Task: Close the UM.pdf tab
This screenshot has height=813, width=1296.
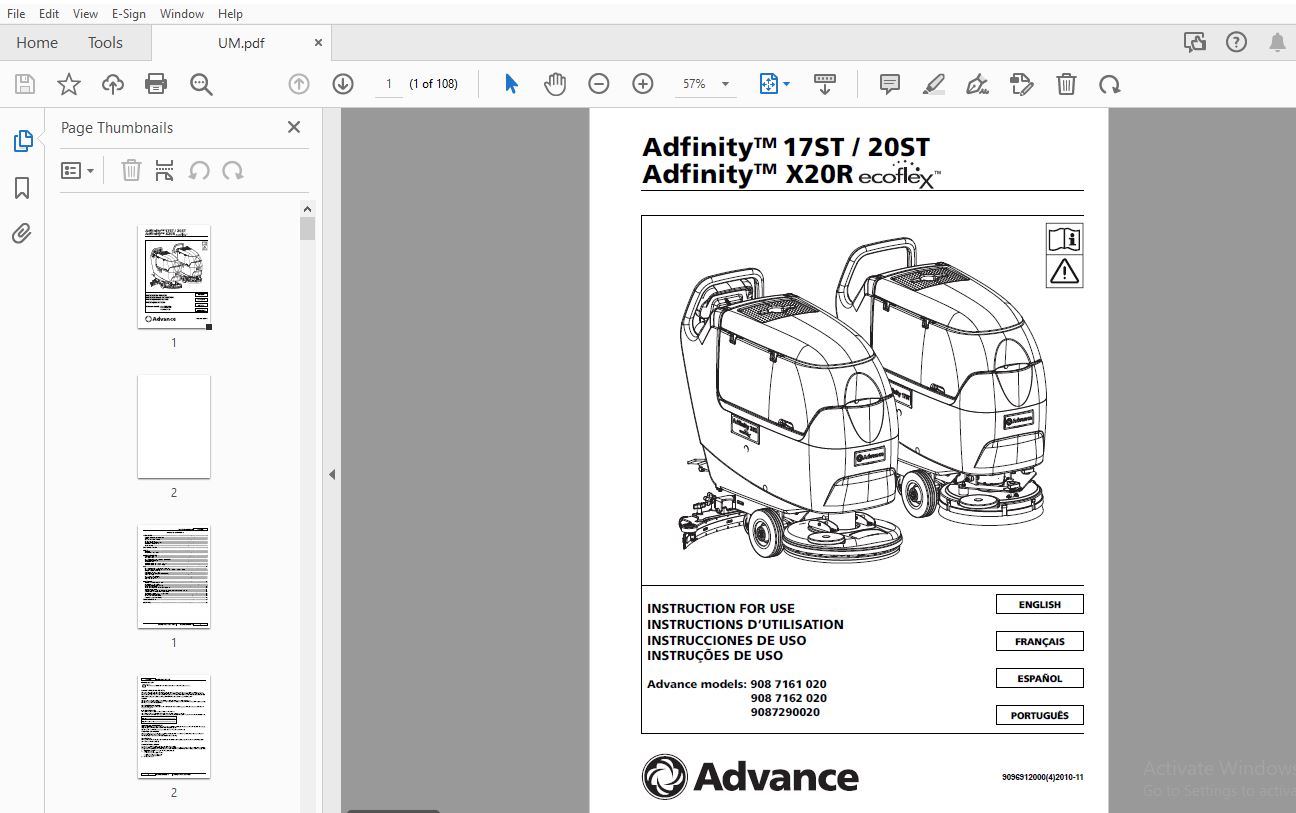Action: (x=318, y=43)
